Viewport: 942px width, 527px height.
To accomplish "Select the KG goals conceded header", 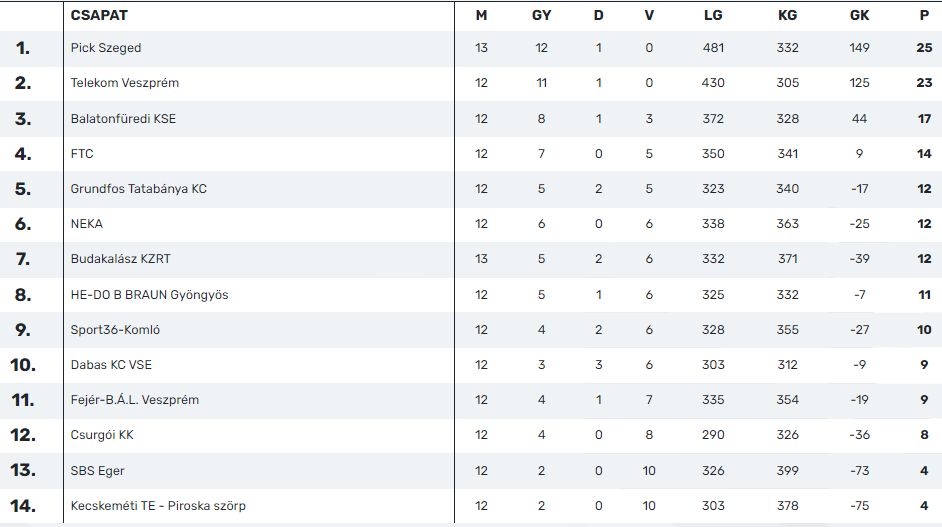I will (788, 16).
